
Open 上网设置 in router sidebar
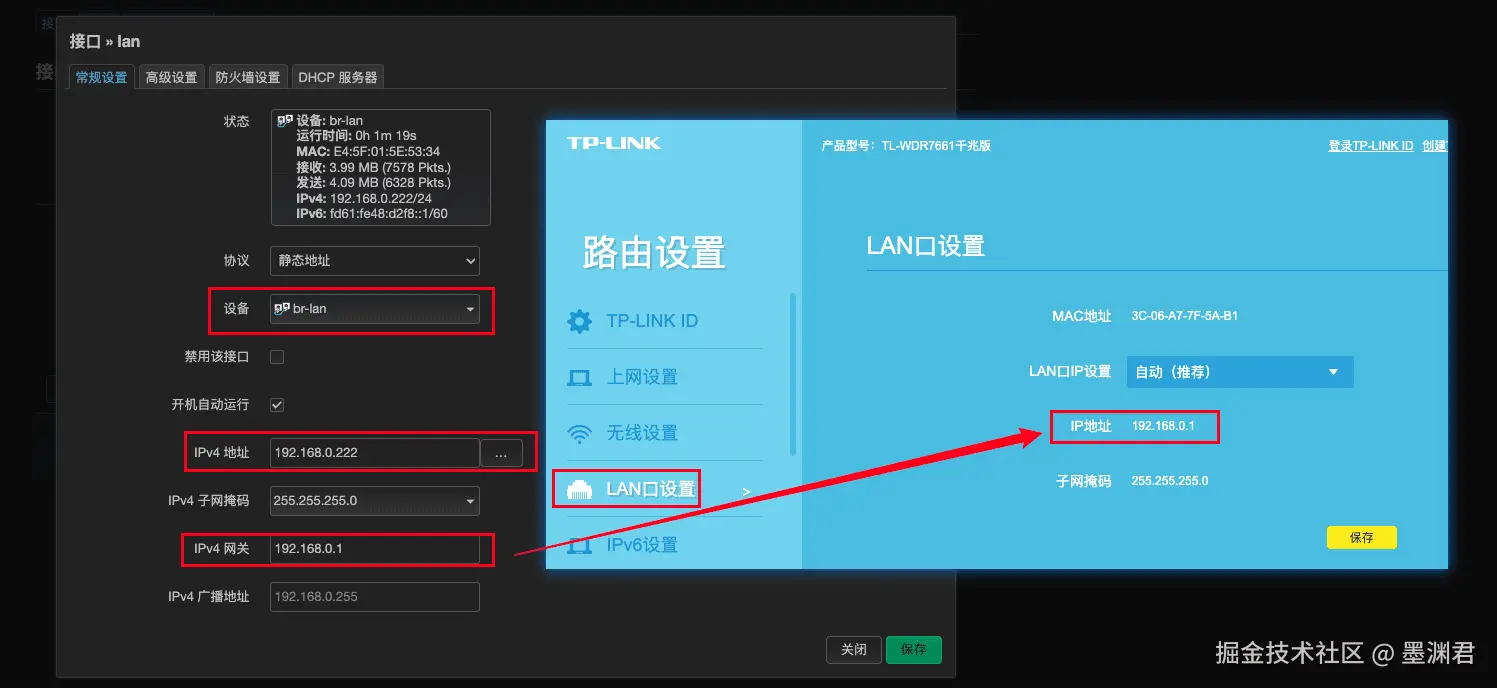point(642,377)
